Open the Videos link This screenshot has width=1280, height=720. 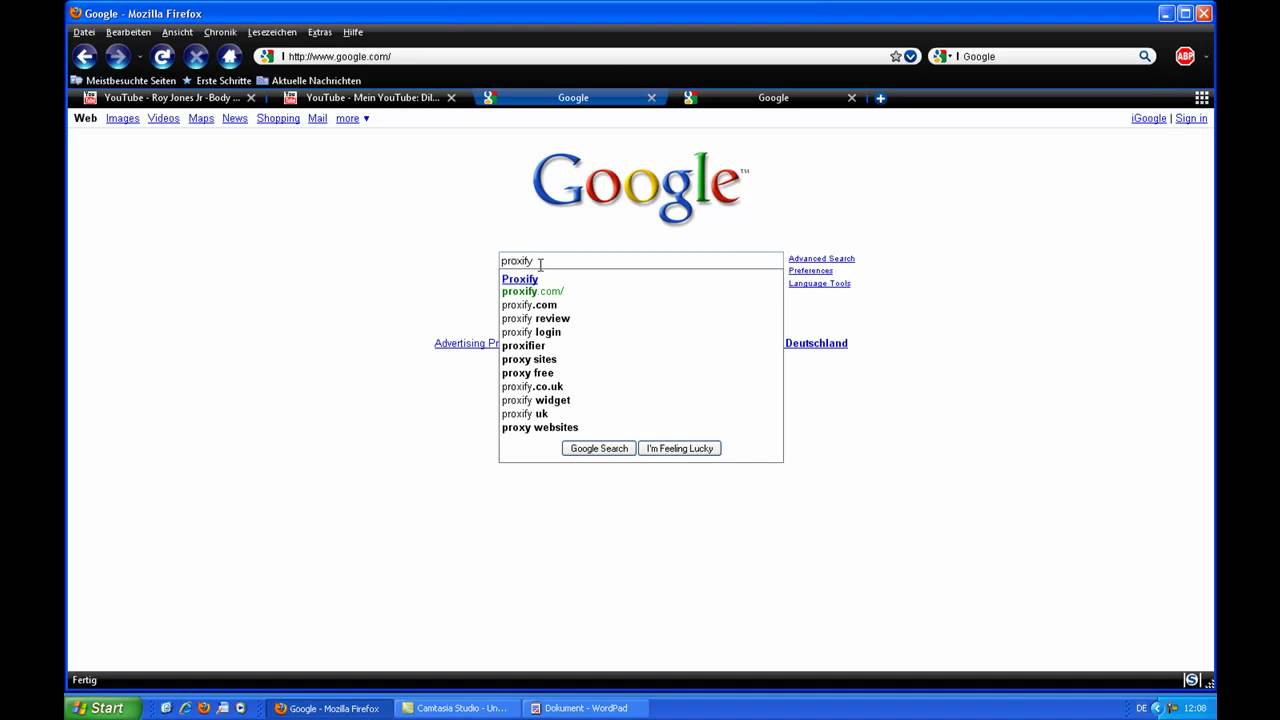164,118
